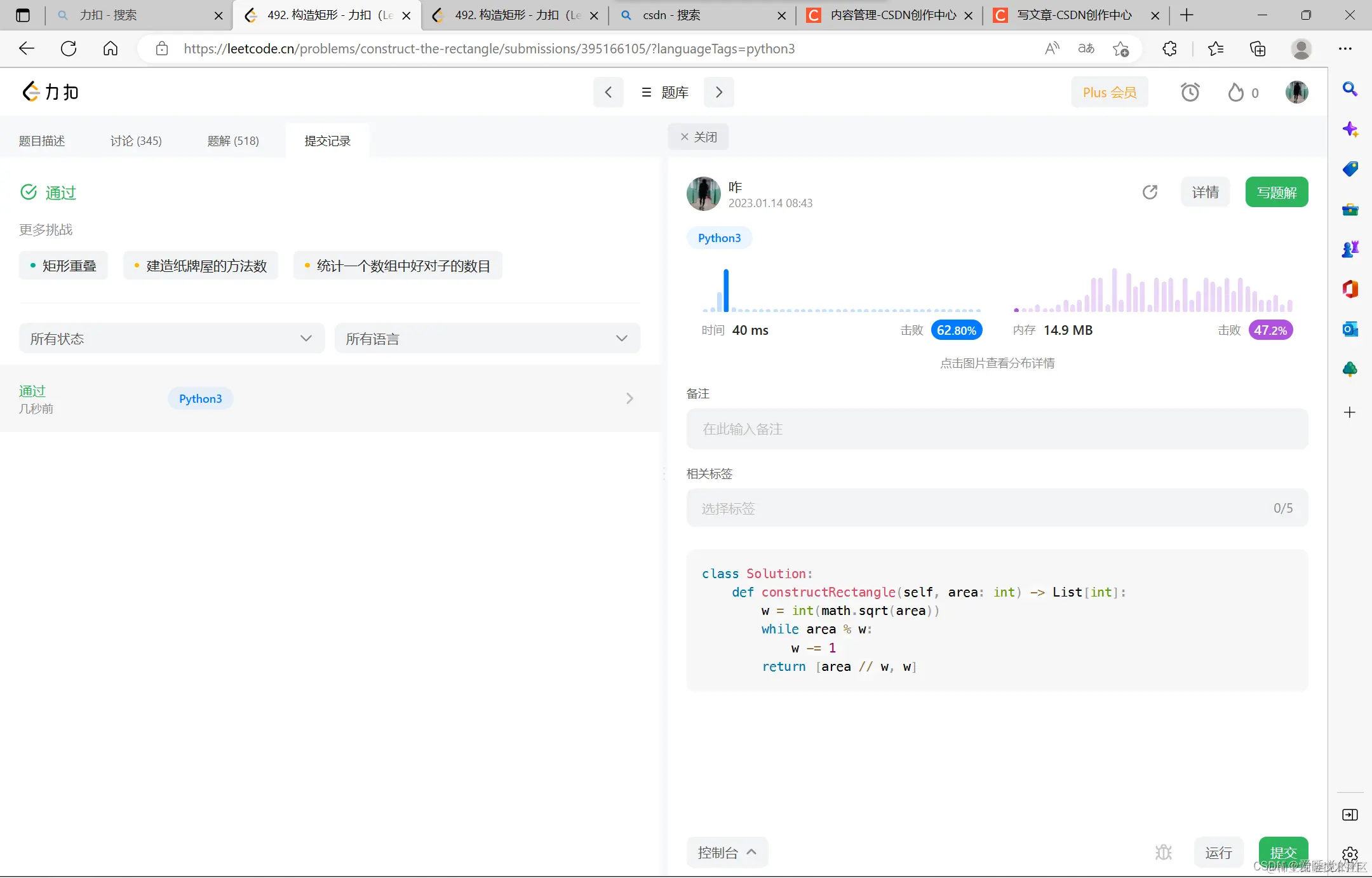Click the streak flame icon
Image resolution: width=1372 pixels, height=878 pixels.
click(1235, 92)
